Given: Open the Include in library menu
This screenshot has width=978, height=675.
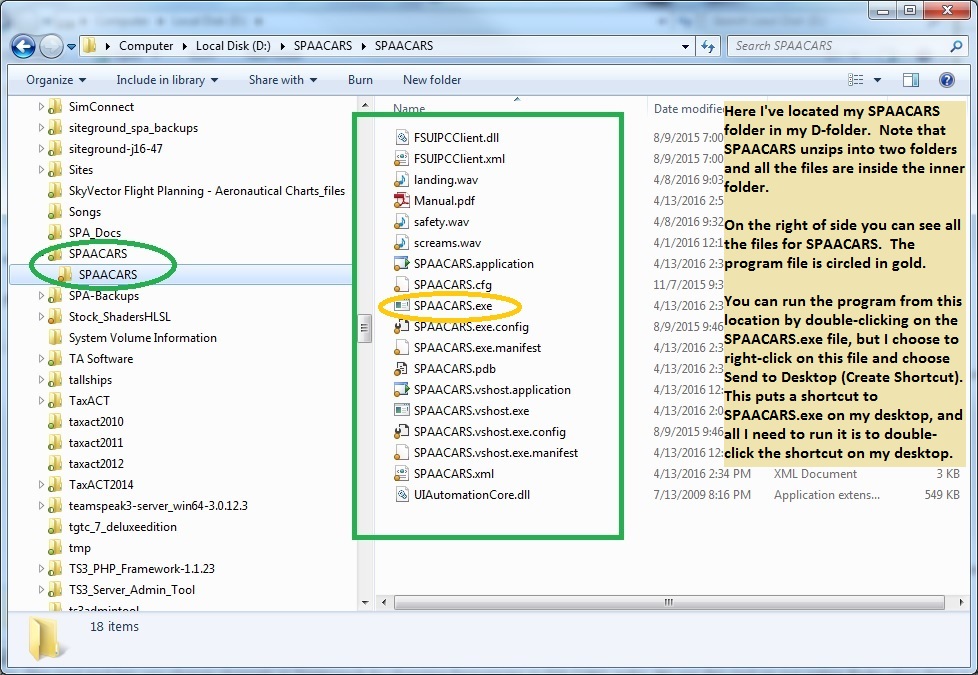Looking at the screenshot, I should point(167,80).
